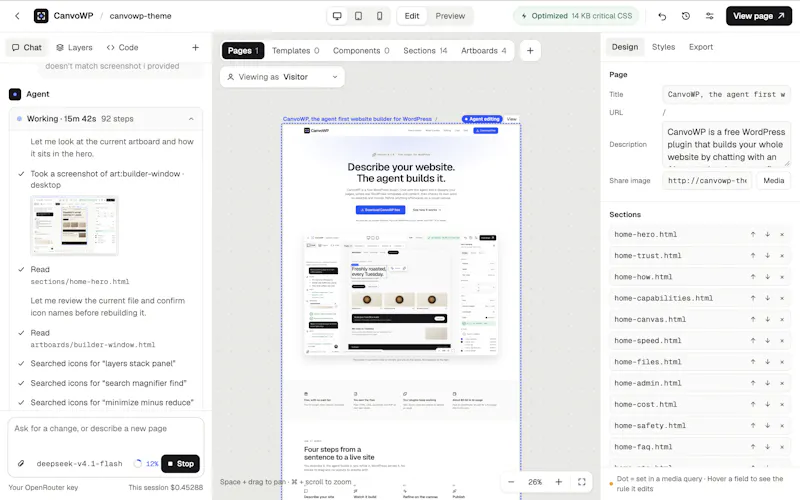Move home-trust.html section down

coord(767,256)
